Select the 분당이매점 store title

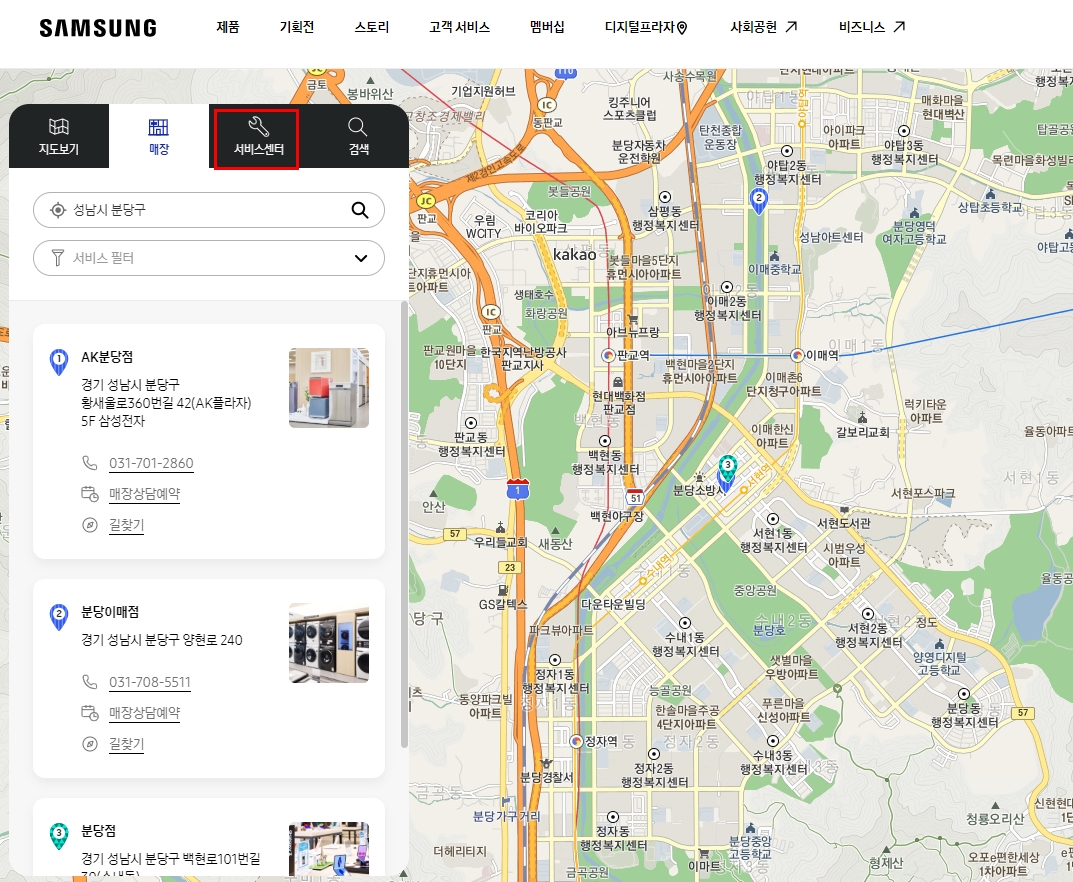pos(110,612)
